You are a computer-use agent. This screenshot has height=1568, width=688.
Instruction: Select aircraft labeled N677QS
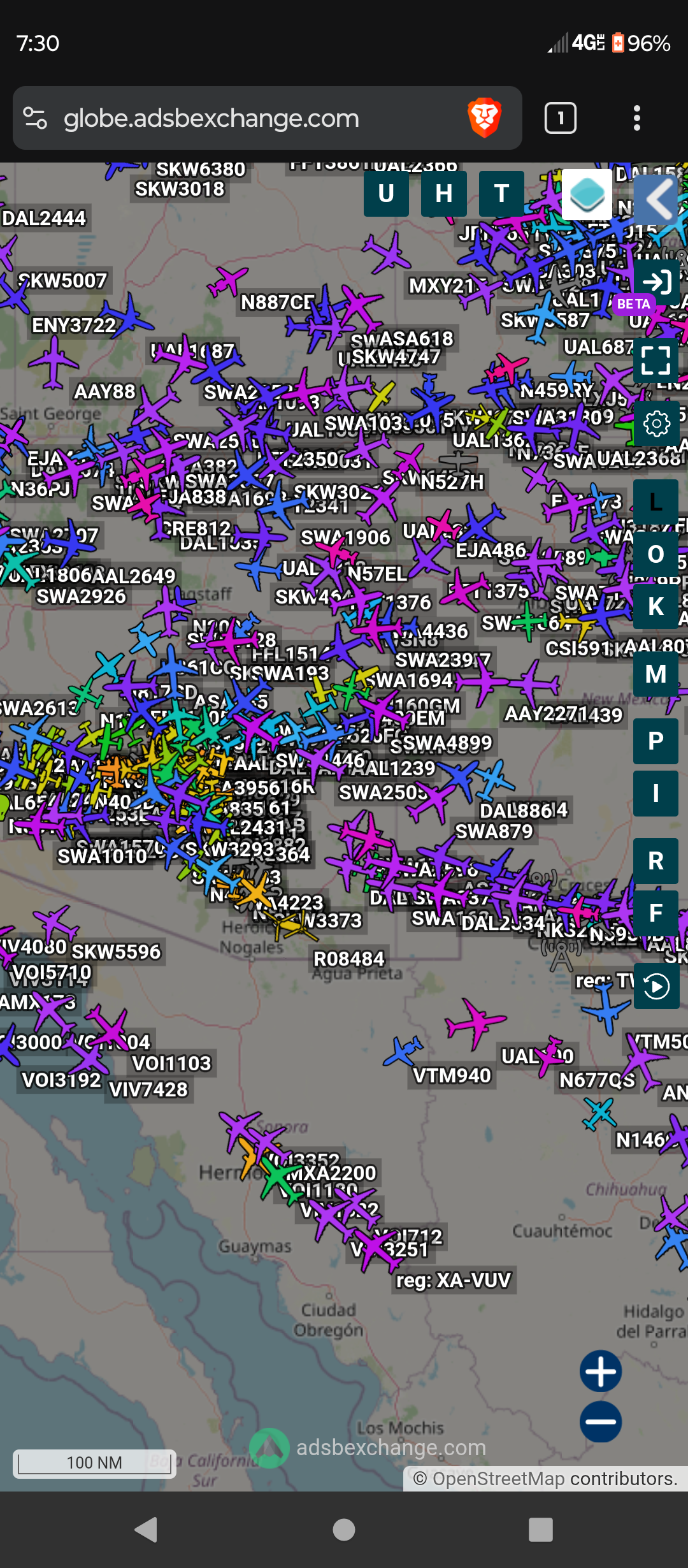coord(598,1080)
